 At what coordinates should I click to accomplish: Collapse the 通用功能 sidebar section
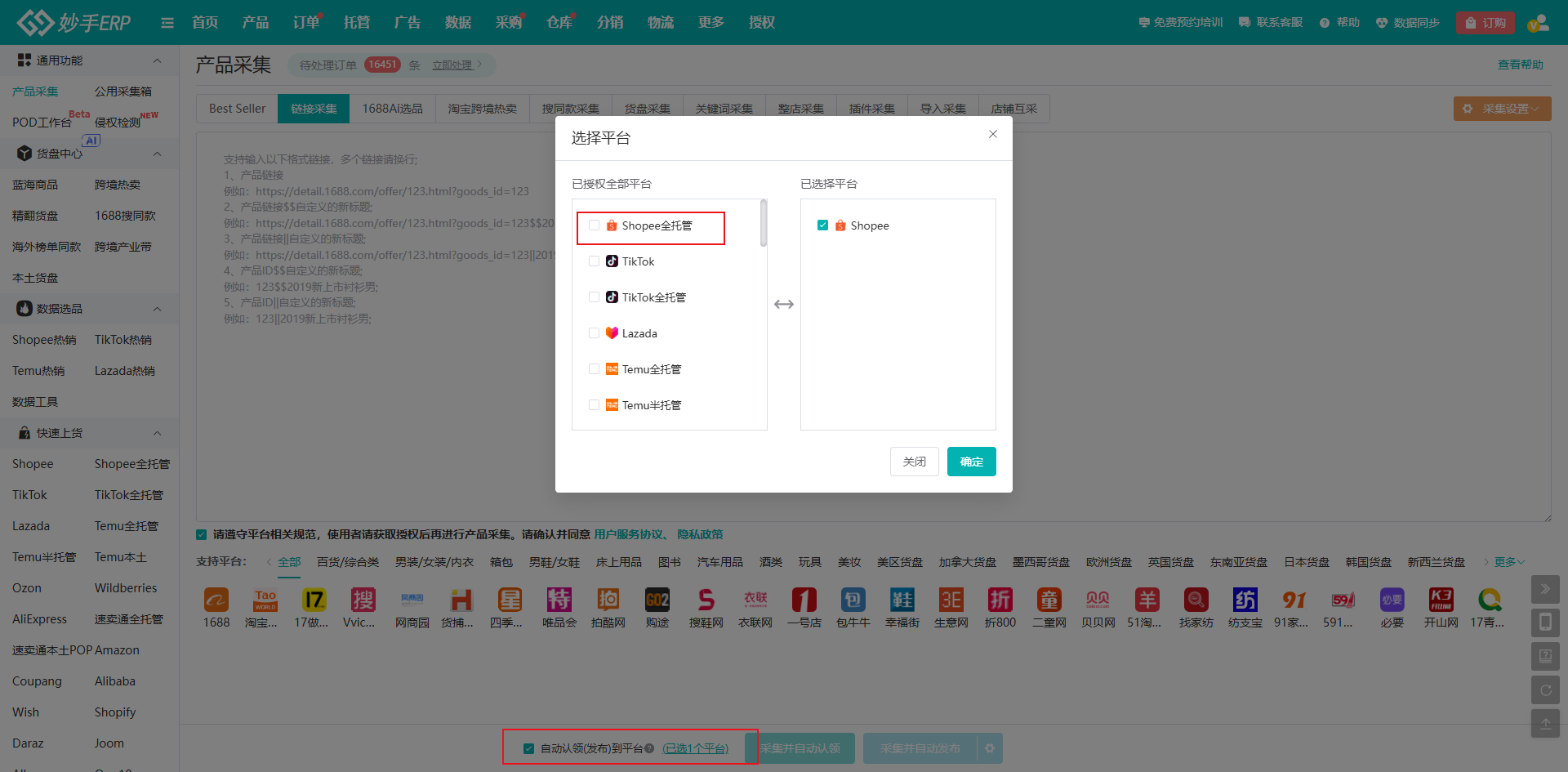point(157,60)
